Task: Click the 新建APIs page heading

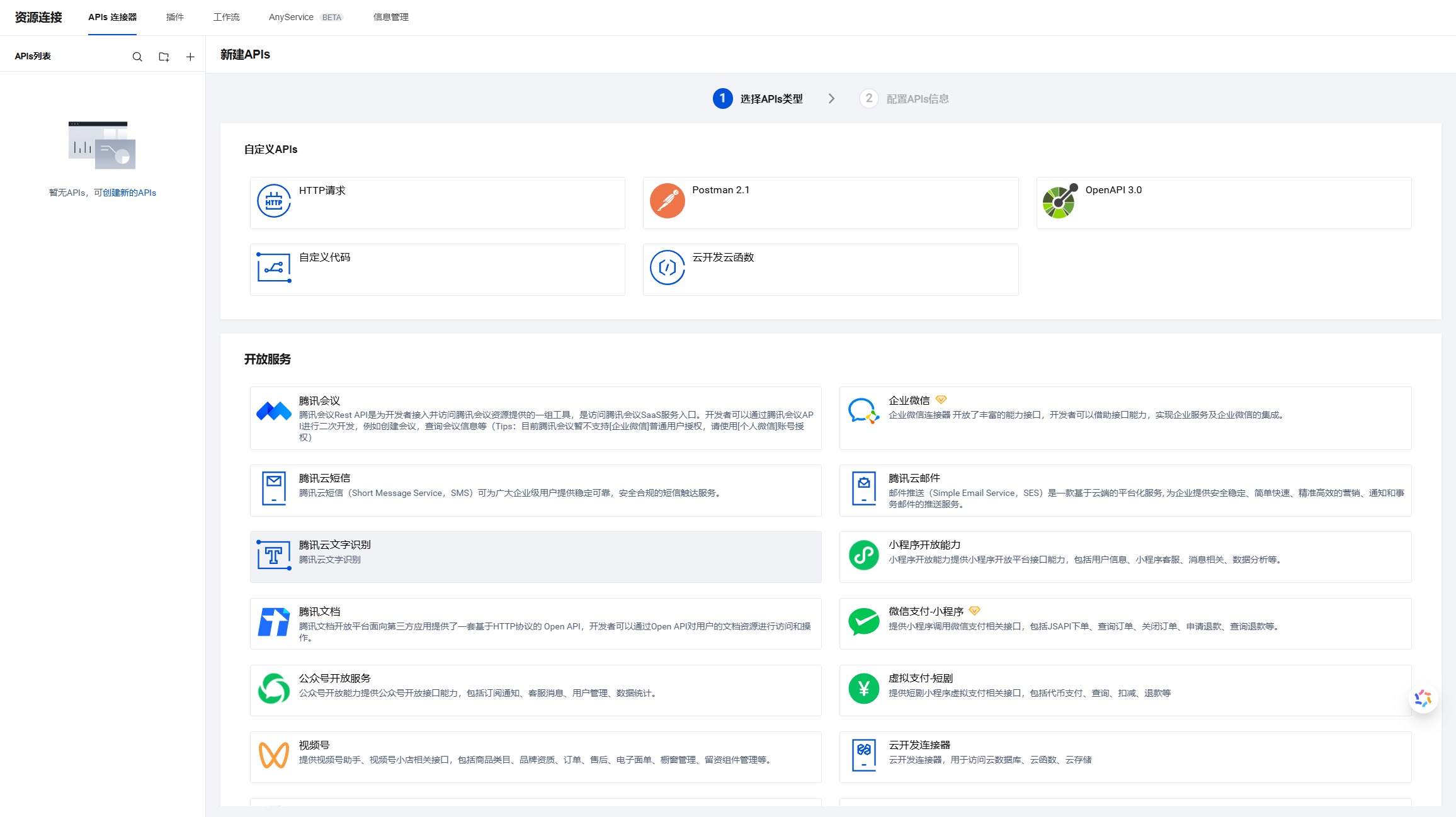Action: pos(245,54)
